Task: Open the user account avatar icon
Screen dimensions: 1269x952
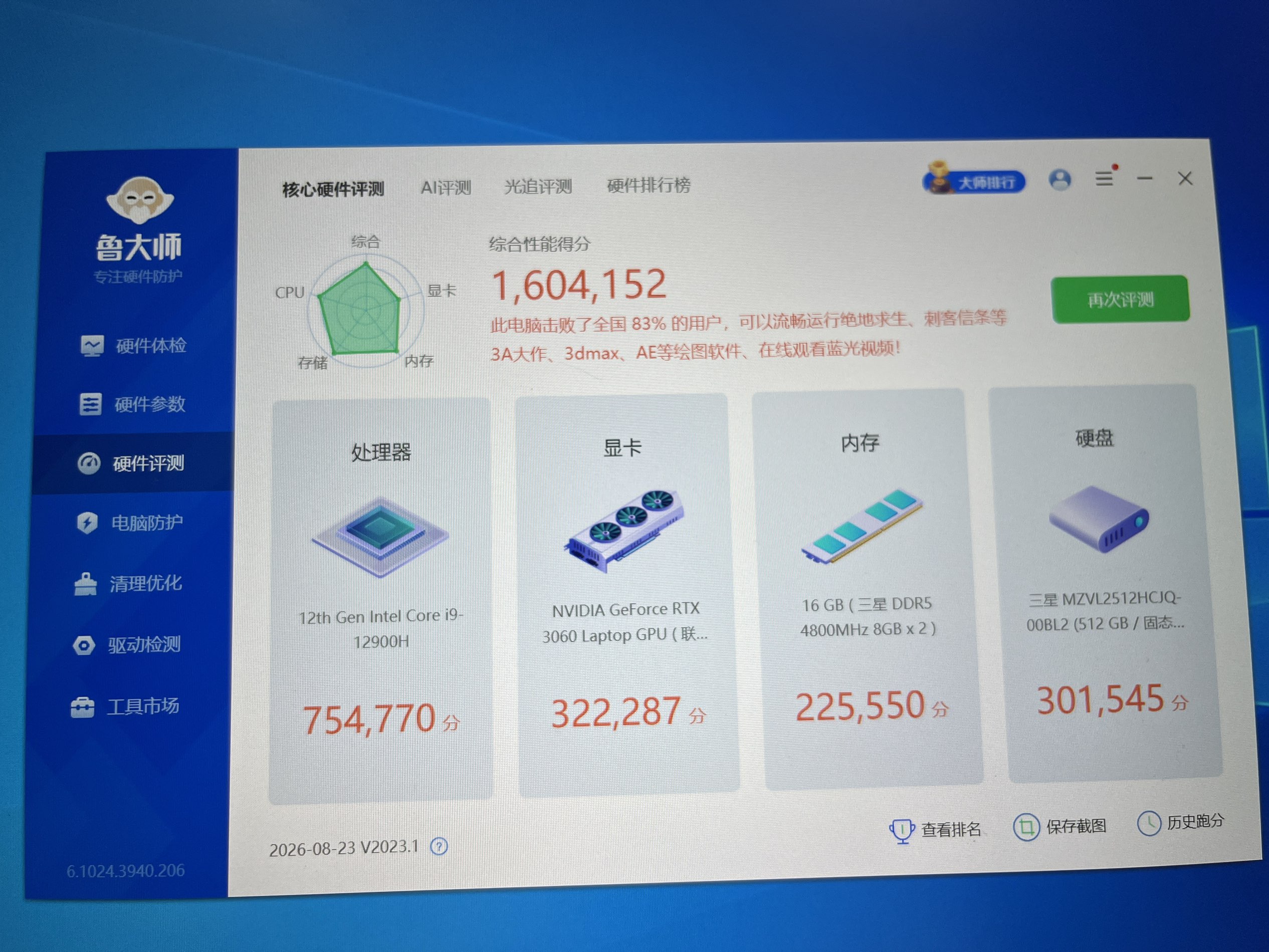Action: 1060,180
